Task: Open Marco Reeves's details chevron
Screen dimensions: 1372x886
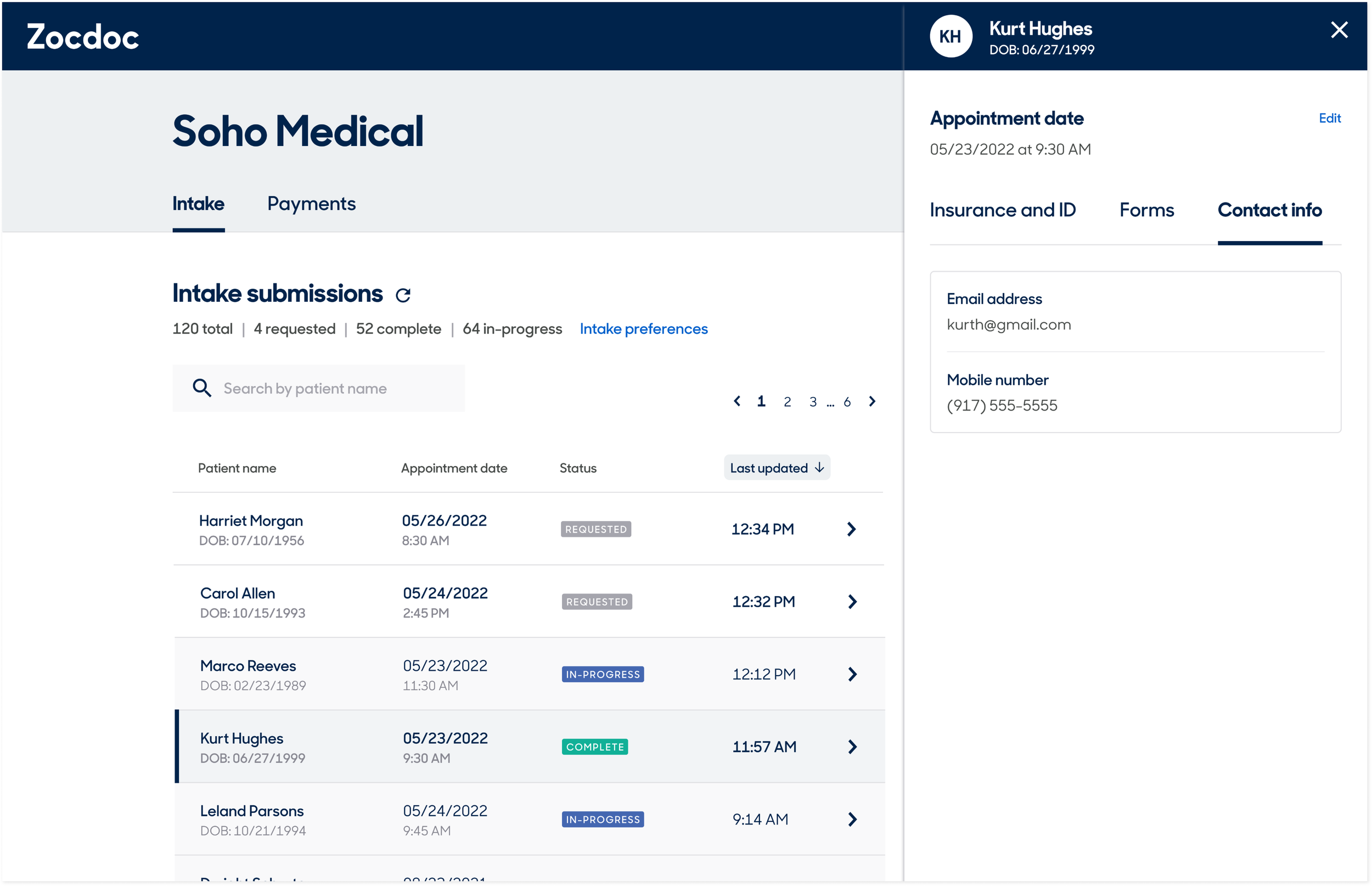Action: pyautogui.click(x=852, y=674)
